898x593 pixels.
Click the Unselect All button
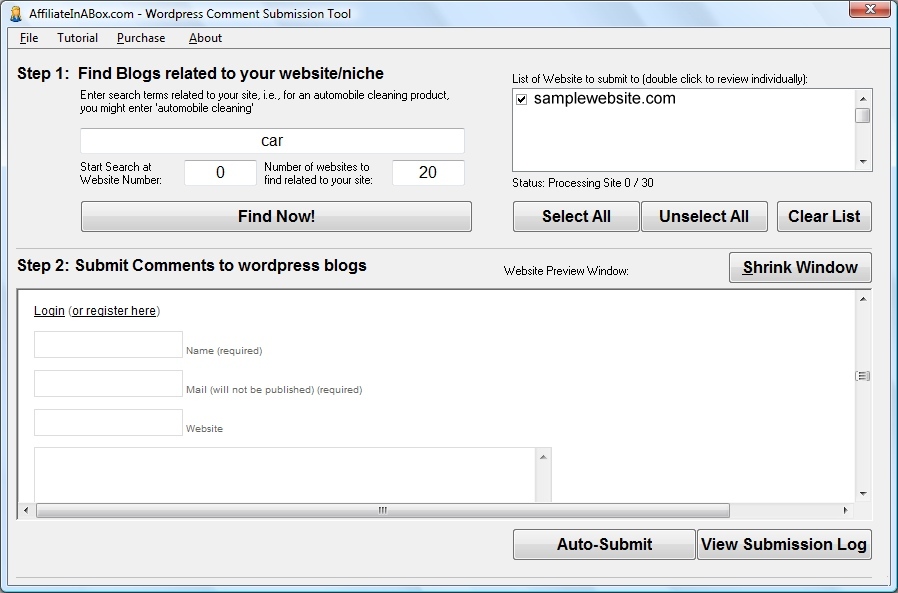tap(704, 217)
